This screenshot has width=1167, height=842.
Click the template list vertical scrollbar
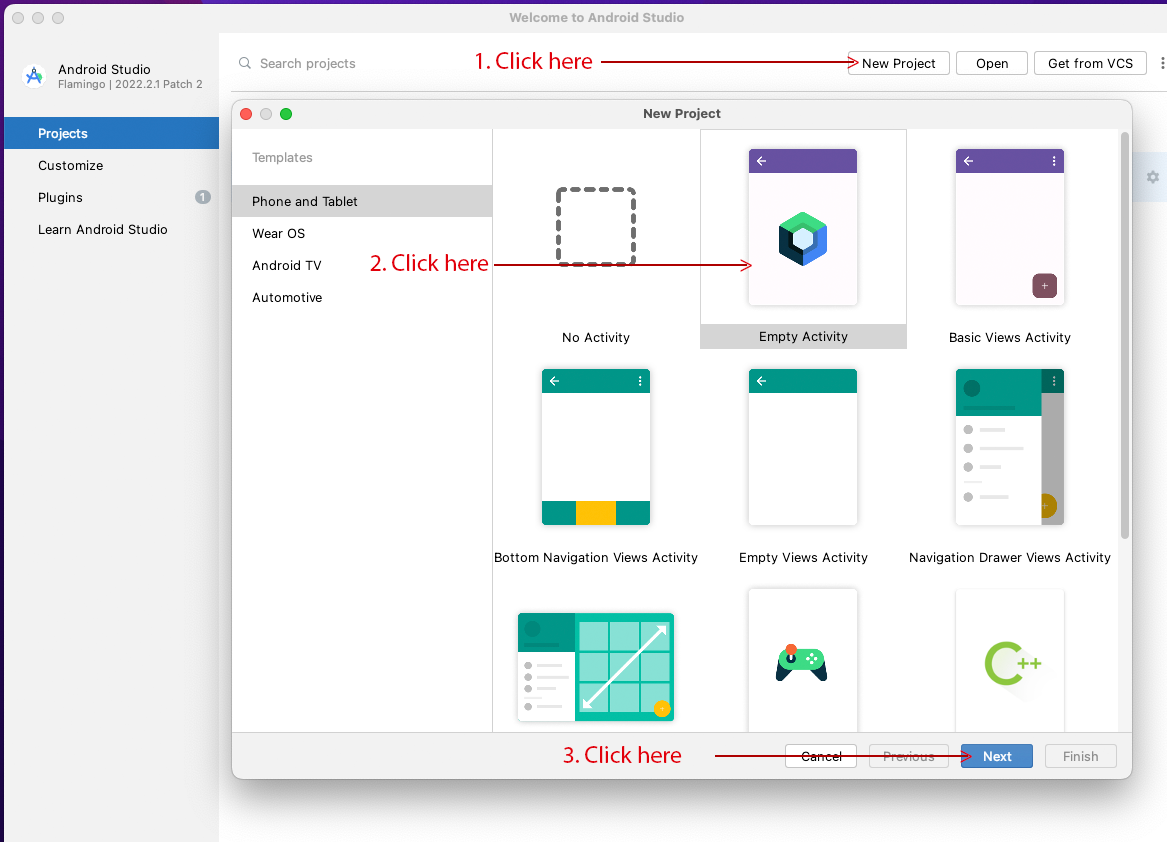(1125, 335)
